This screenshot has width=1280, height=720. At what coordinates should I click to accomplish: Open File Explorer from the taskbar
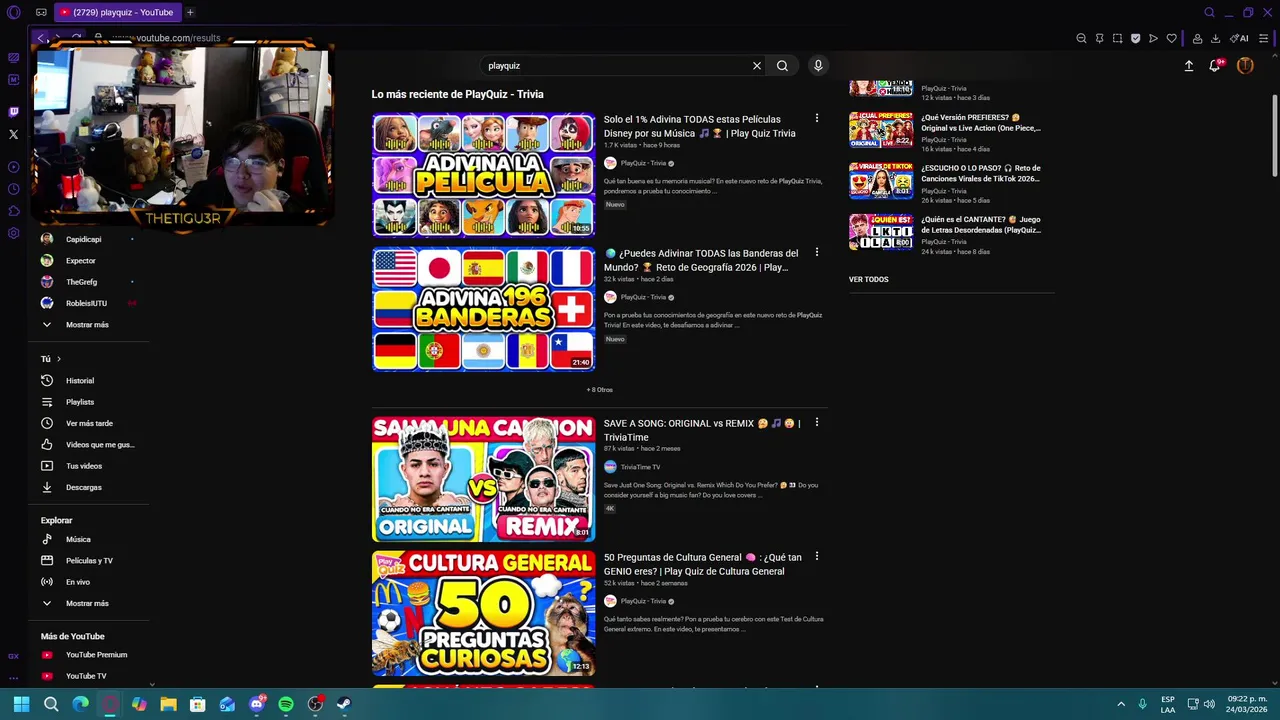point(168,704)
